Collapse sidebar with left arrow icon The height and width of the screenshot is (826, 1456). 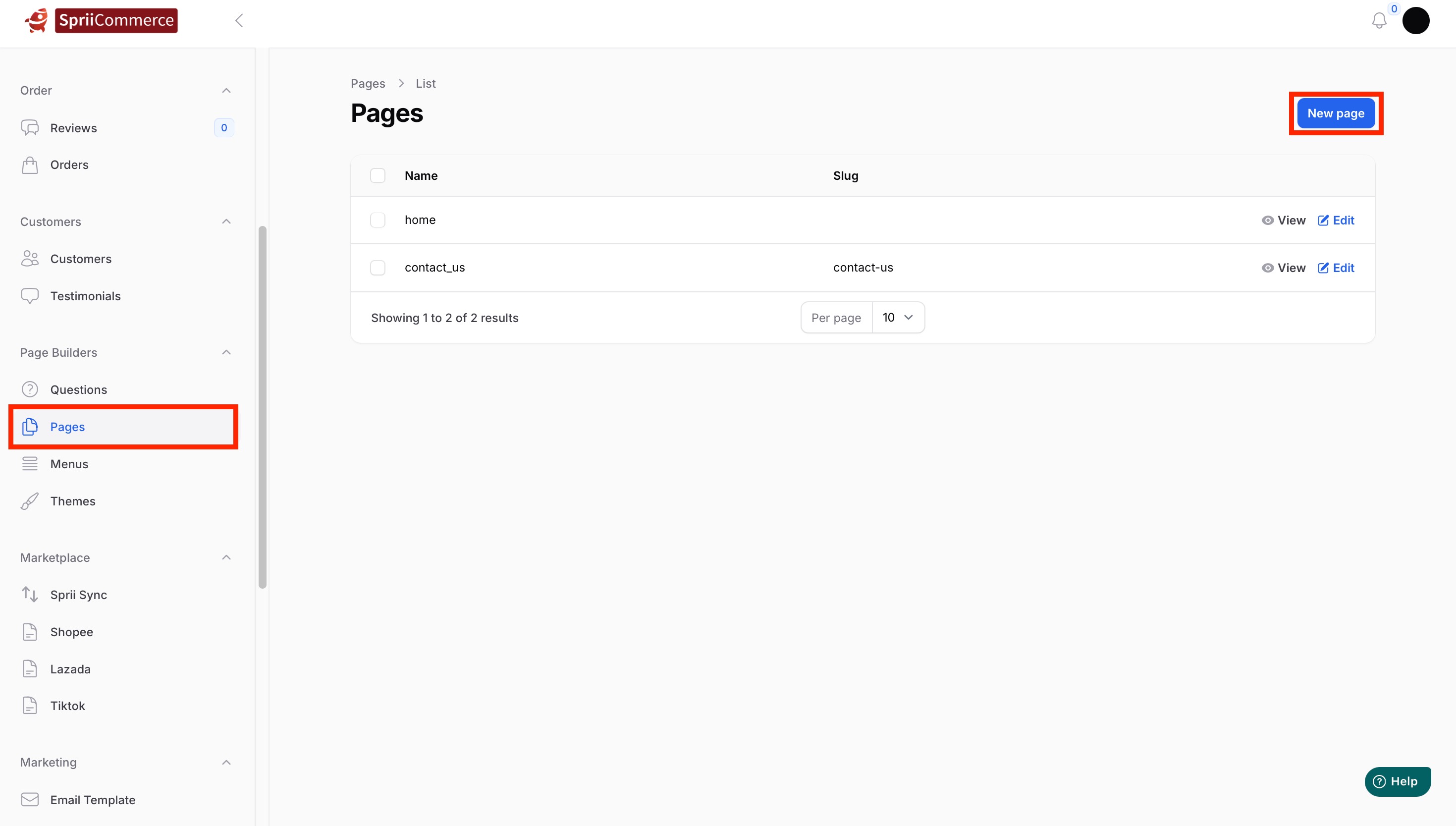[239, 21]
